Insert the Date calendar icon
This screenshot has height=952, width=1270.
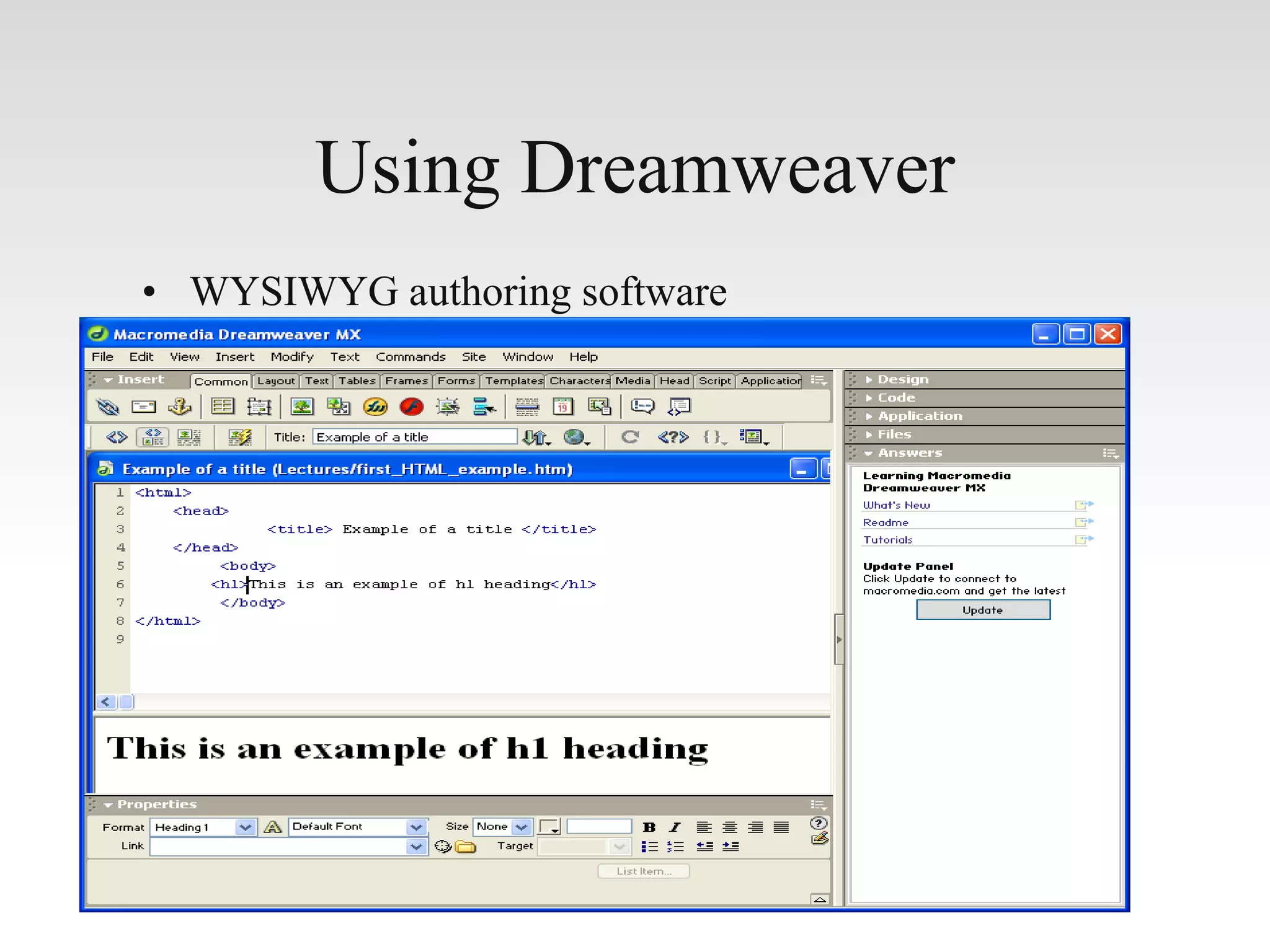[x=563, y=407]
